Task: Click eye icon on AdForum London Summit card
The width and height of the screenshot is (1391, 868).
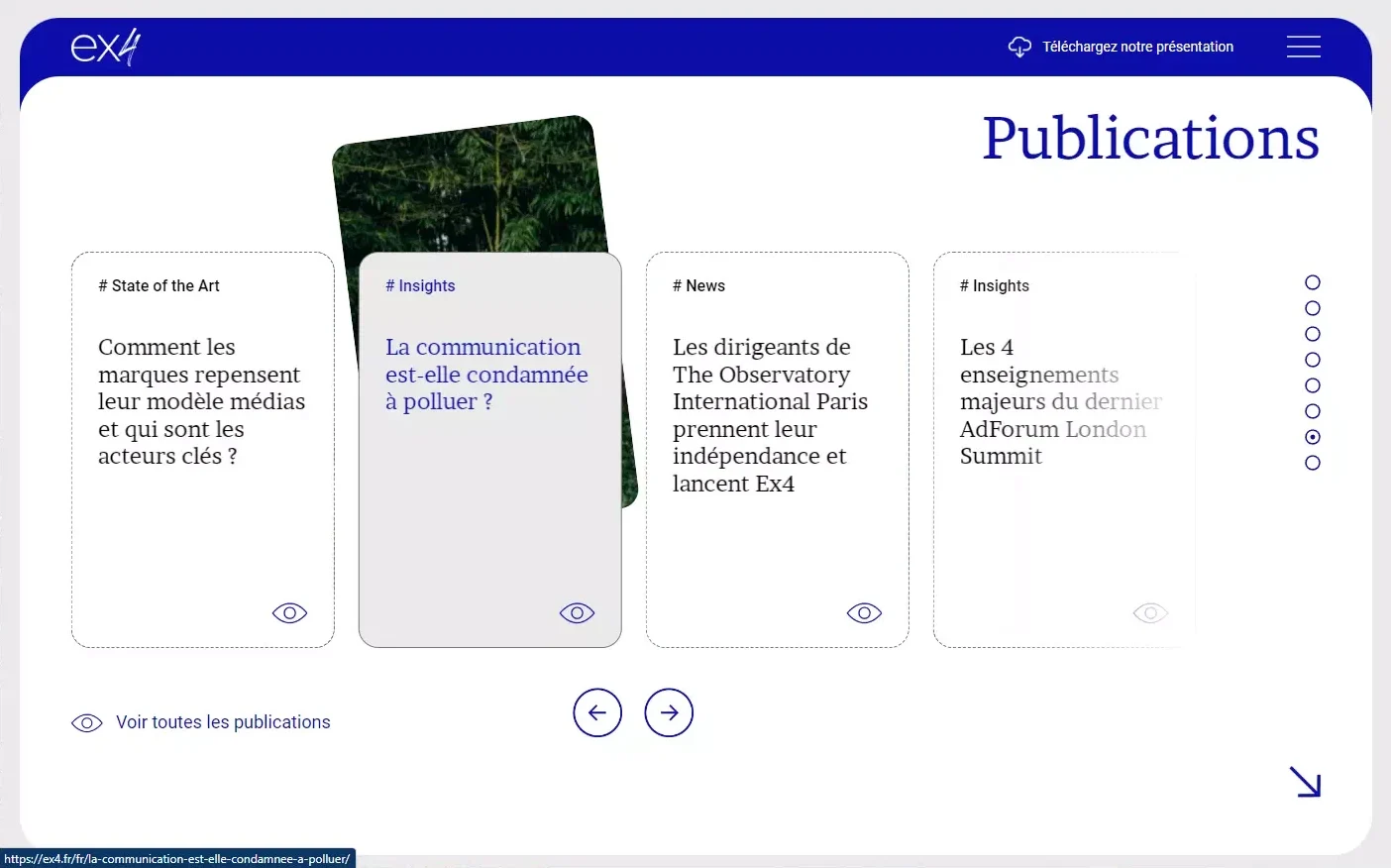Action: 1150,613
